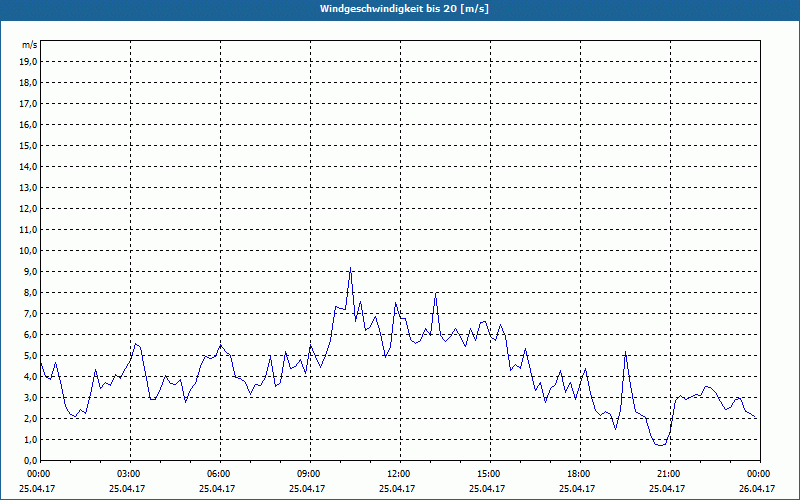Screen dimensions: 800x500
Task: Select the '18,0' y-axis label
Action: [x=29, y=83]
